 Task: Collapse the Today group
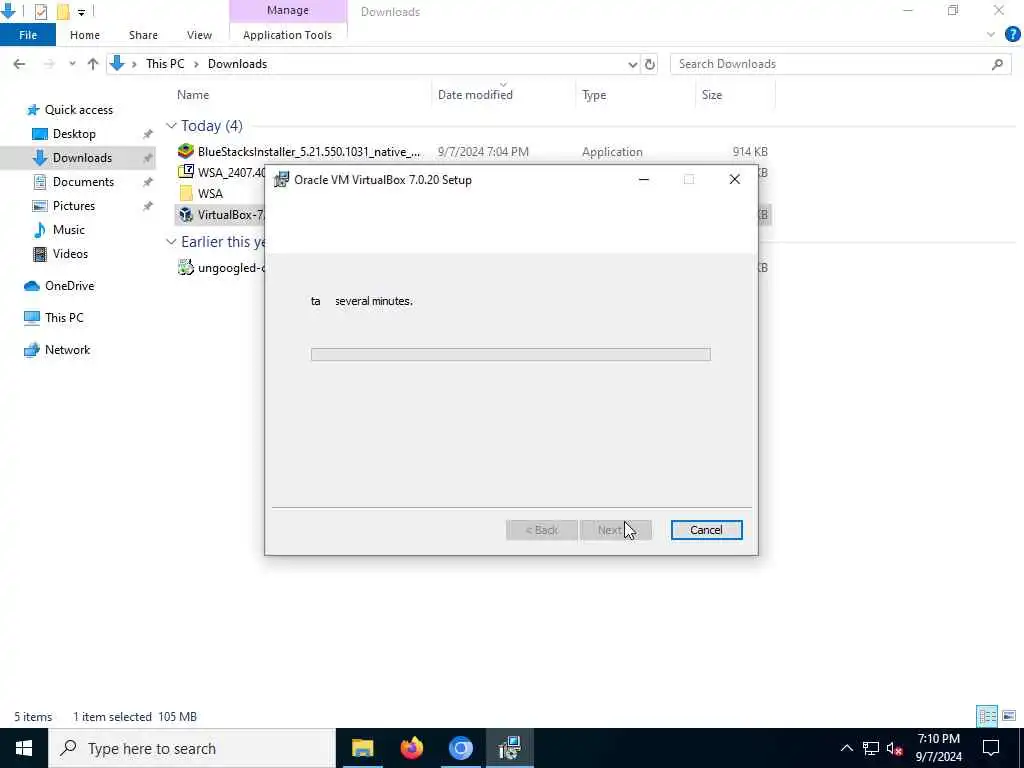tap(171, 125)
